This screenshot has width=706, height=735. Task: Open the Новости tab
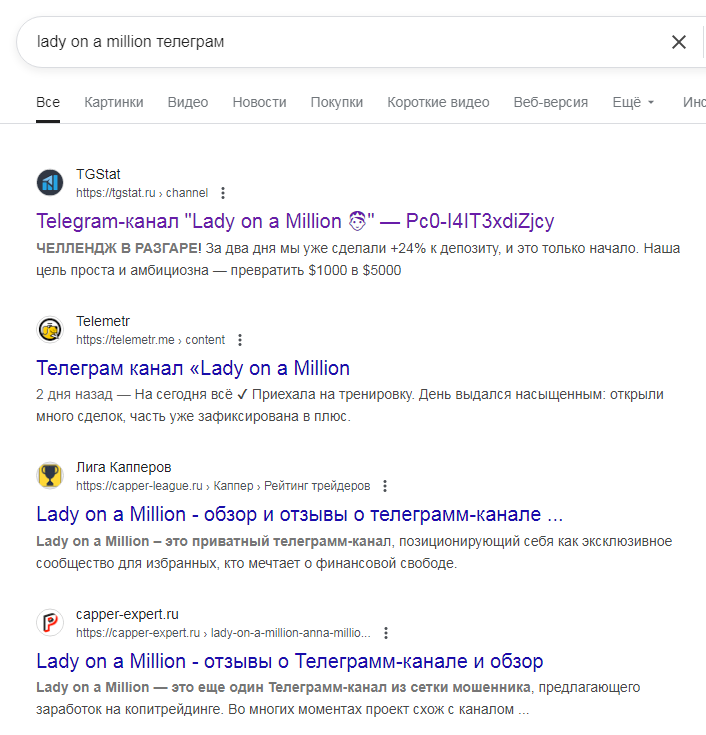[259, 102]
